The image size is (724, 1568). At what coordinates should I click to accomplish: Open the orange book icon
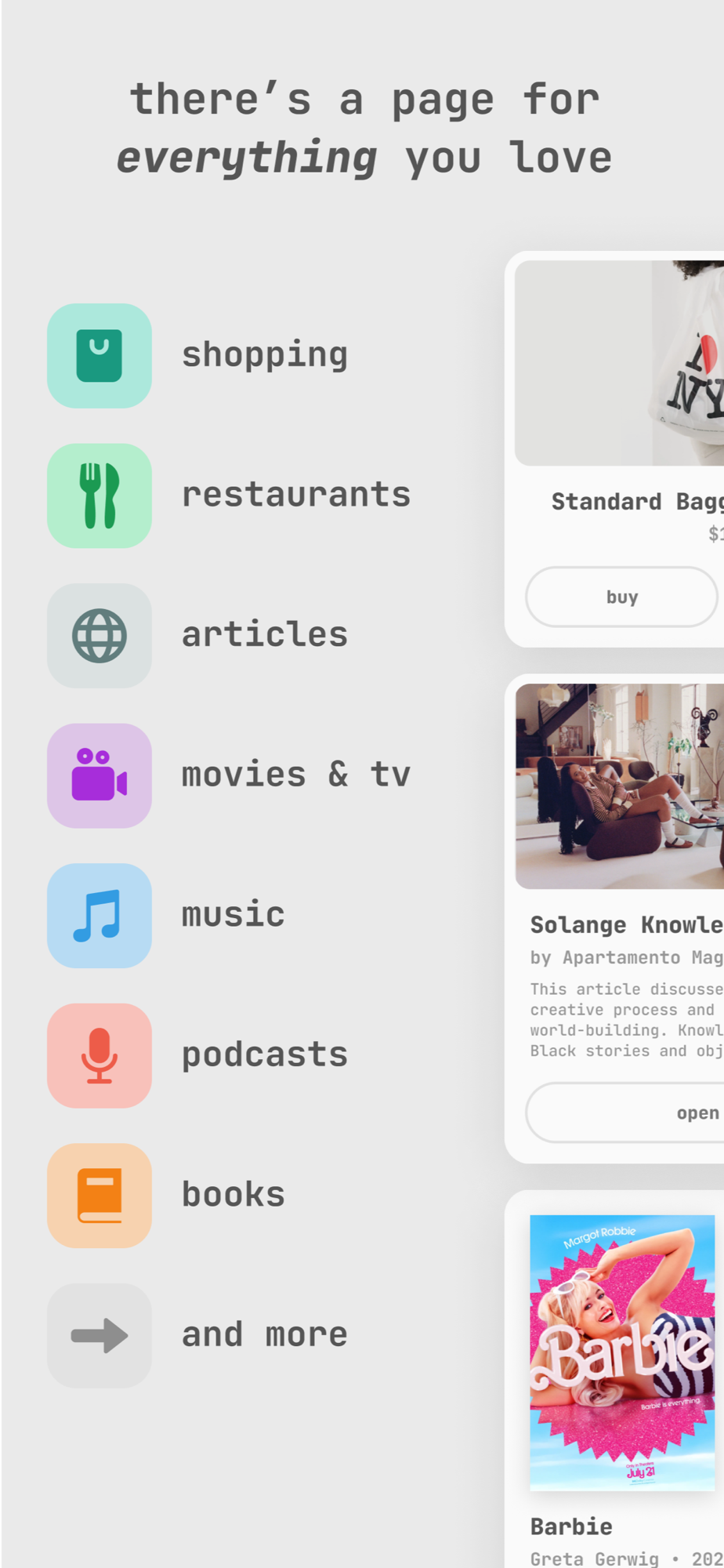click(x=100, y=1196)
